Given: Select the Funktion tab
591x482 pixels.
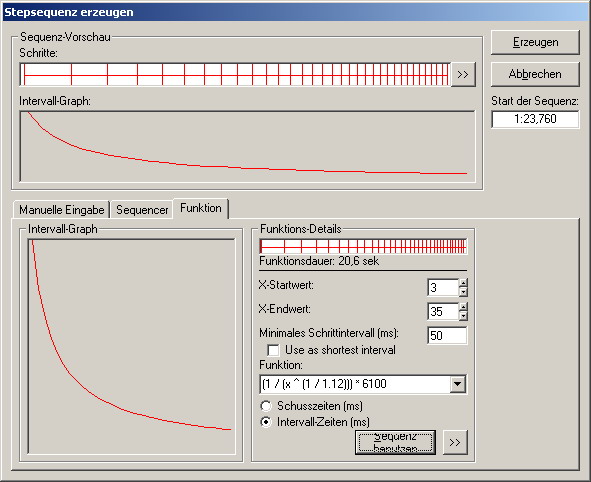Looking at the screenshot, I should click(x=201, y=208).
